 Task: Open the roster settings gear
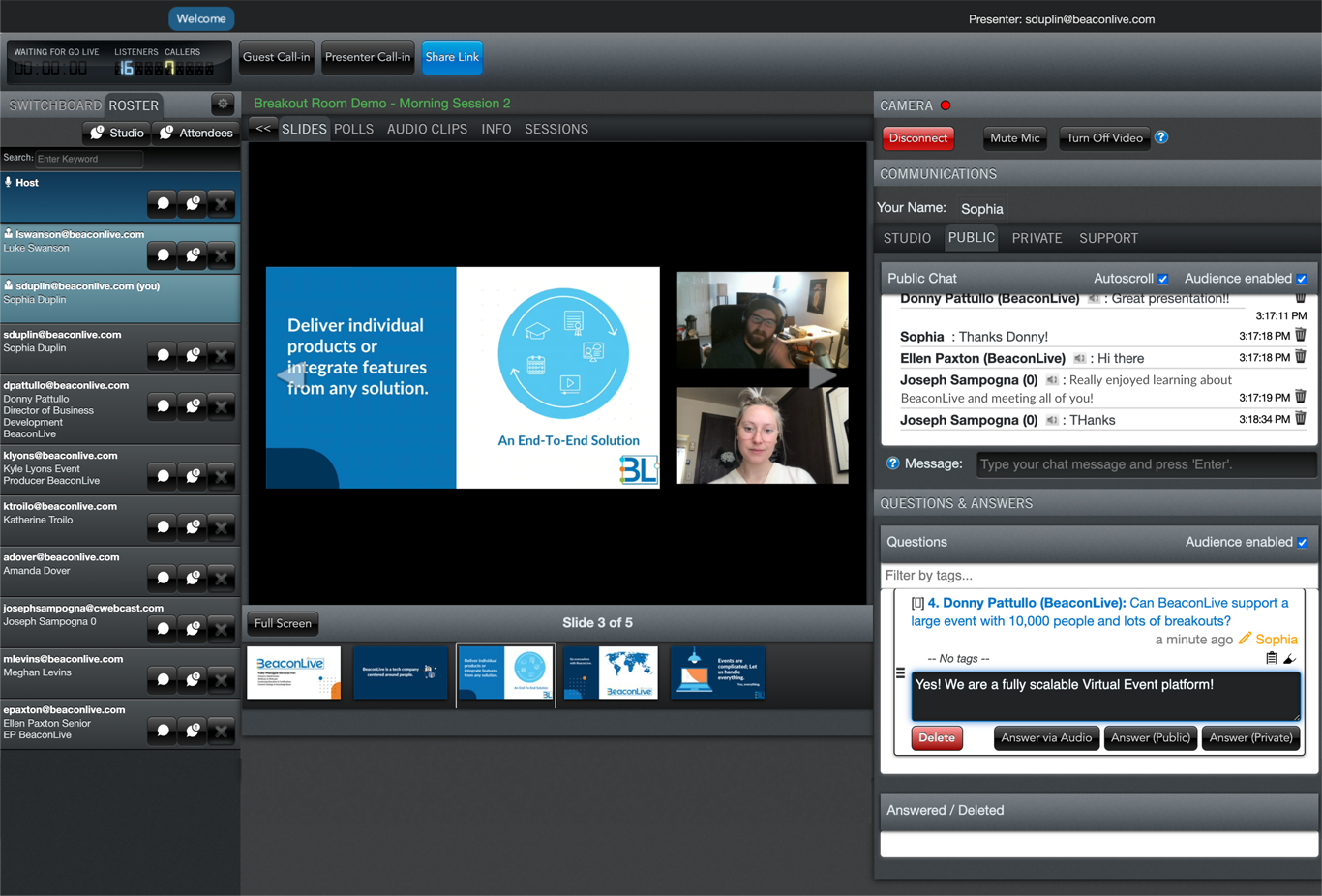click(x=223, y=104)
